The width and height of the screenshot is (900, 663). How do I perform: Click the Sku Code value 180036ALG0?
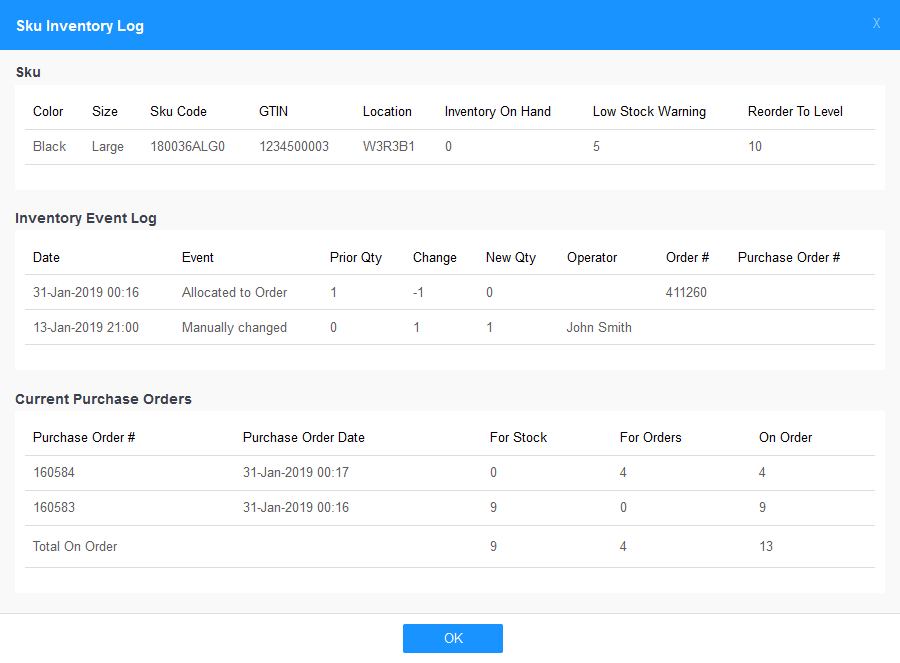coord(187,147)
